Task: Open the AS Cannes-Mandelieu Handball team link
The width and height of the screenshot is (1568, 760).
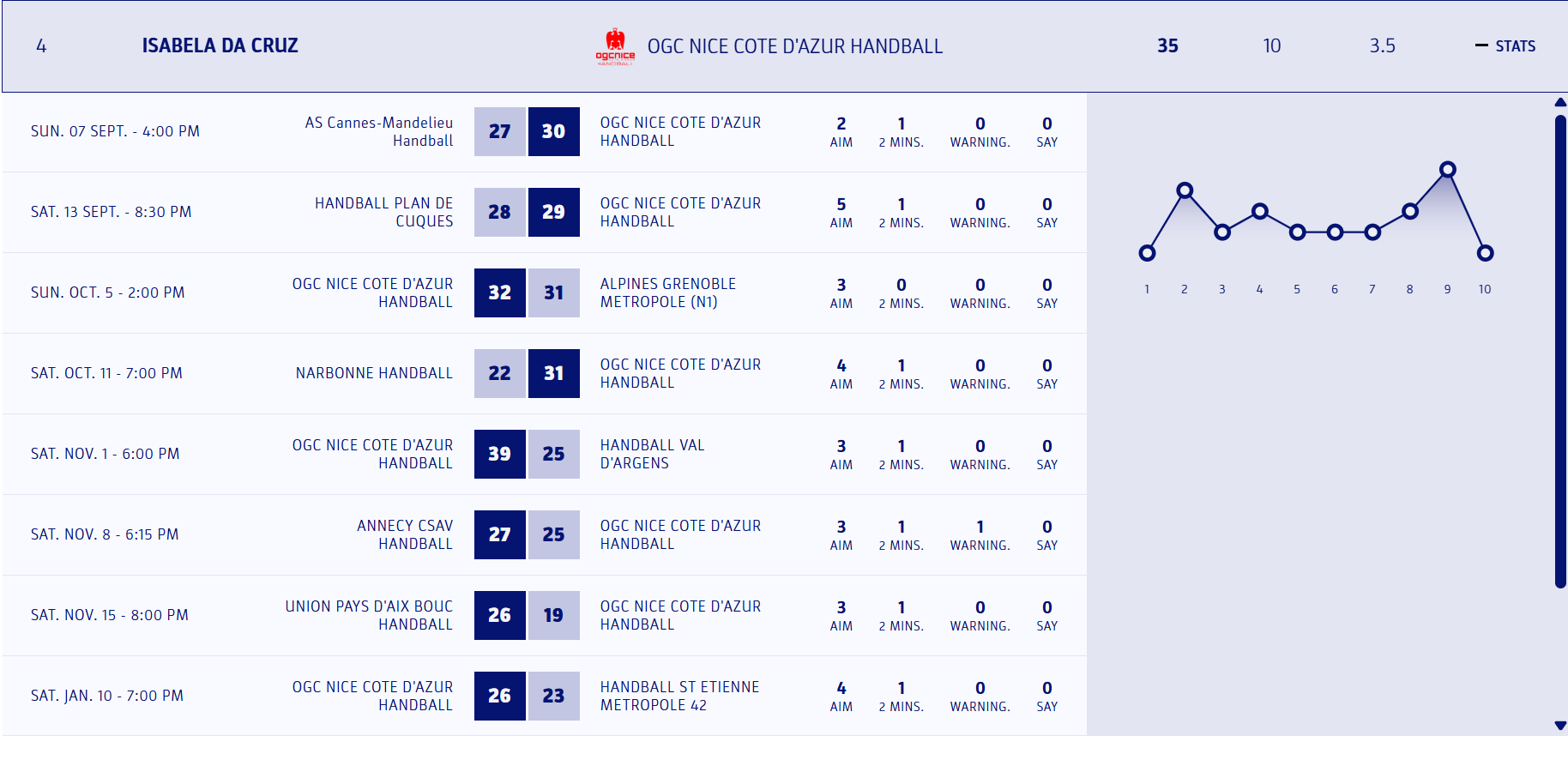Action: [x=378, y=131]
